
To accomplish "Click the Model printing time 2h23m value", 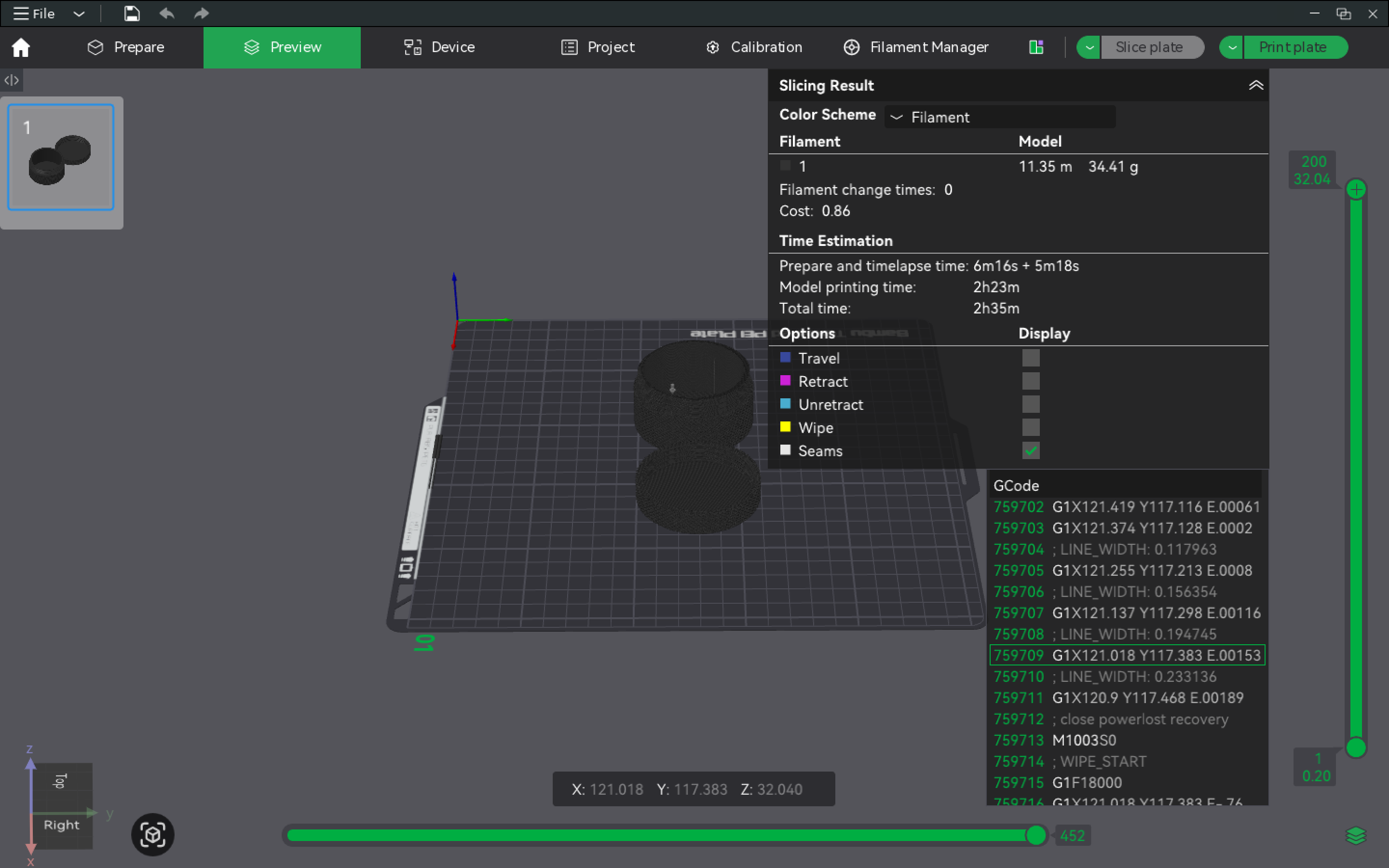I will (996, 287).
